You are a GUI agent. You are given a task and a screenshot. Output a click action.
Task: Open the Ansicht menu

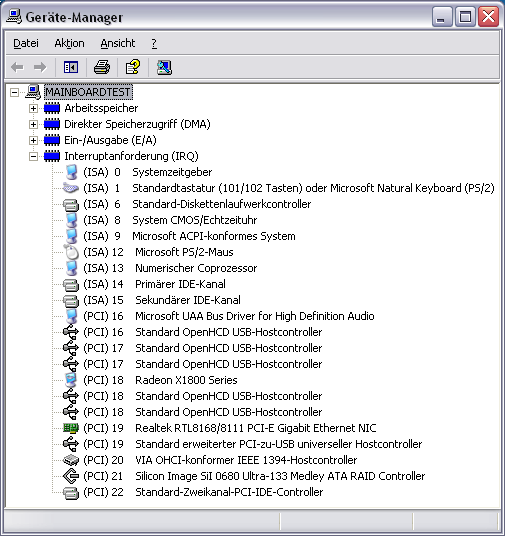pyautogui.click(x=118, y=43)
